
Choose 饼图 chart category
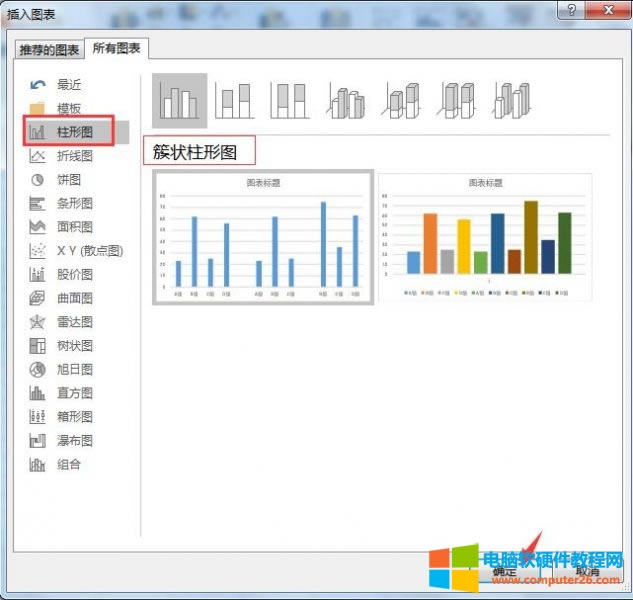click(x=68, y=180)
